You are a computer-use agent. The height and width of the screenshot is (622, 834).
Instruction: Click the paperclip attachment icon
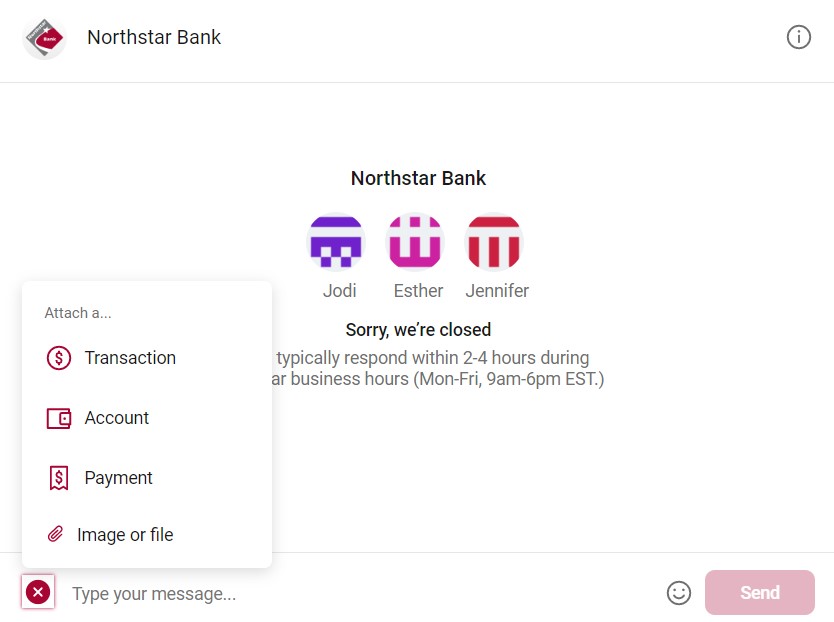tap(56, 535)
